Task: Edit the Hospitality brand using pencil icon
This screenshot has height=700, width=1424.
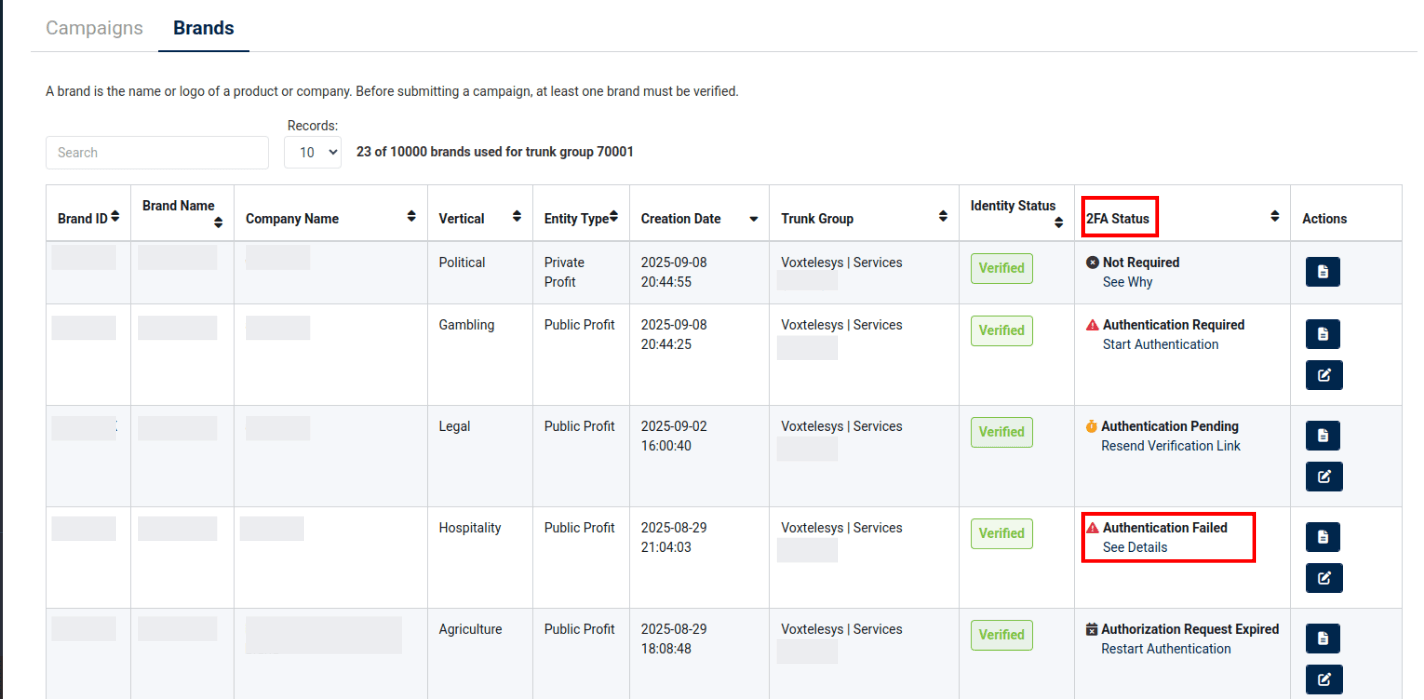Action: click(1323, 577)
